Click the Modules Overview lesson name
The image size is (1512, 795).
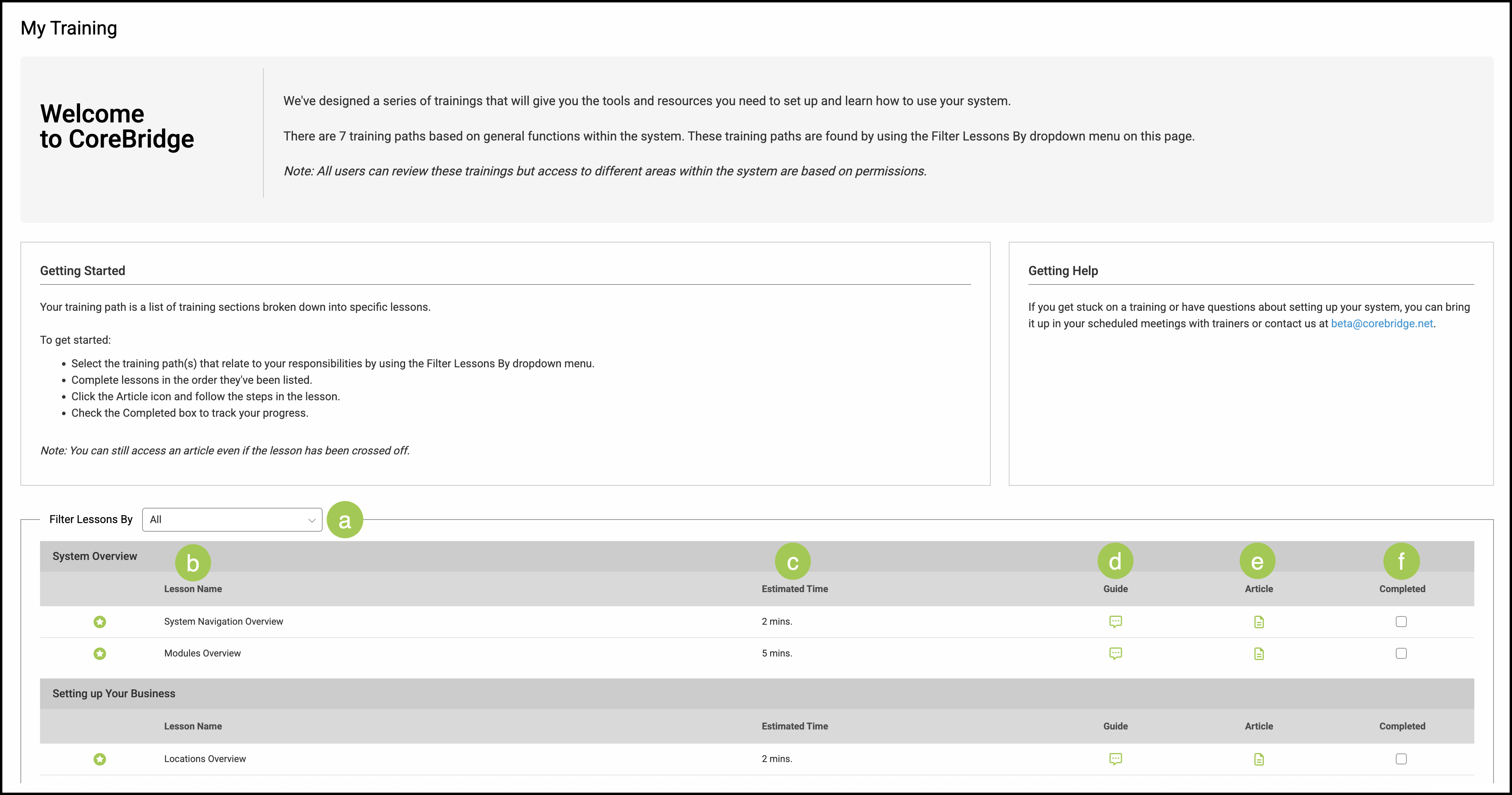[x=203, y=653]
